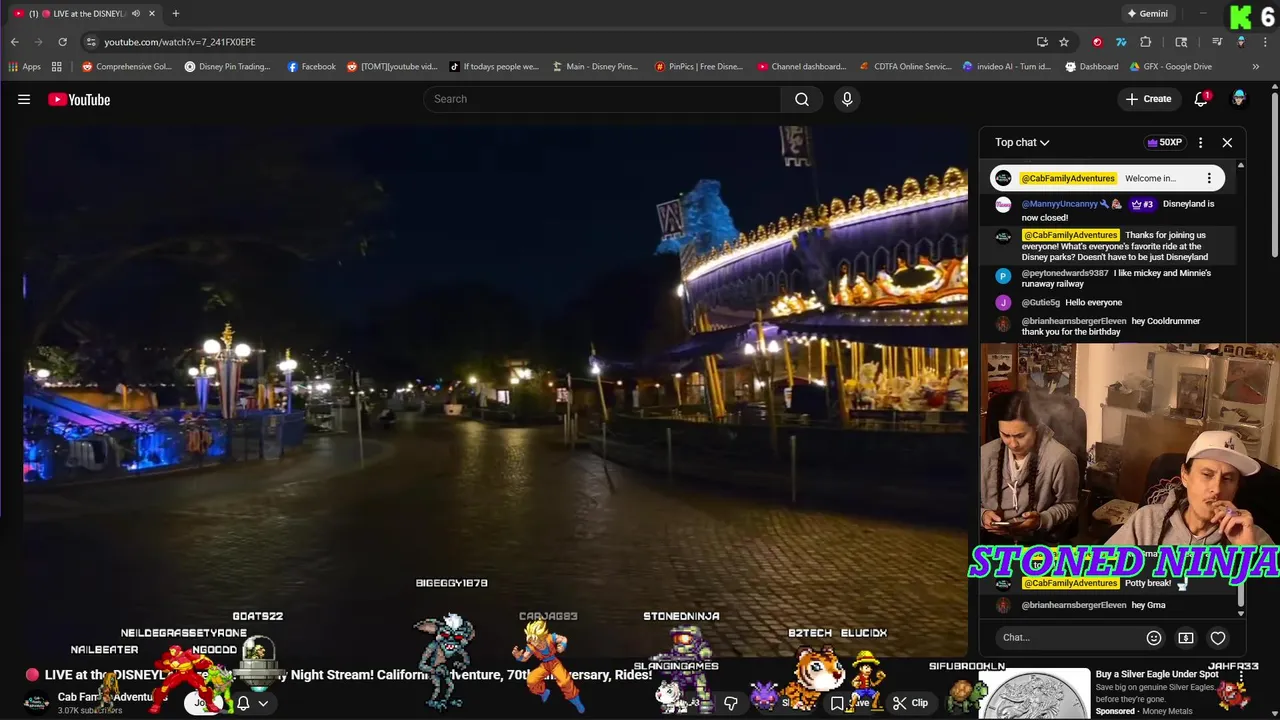Open the Channel dashboard bookmark
Viewport: 1280px width, 720px height.
(802, 67)
